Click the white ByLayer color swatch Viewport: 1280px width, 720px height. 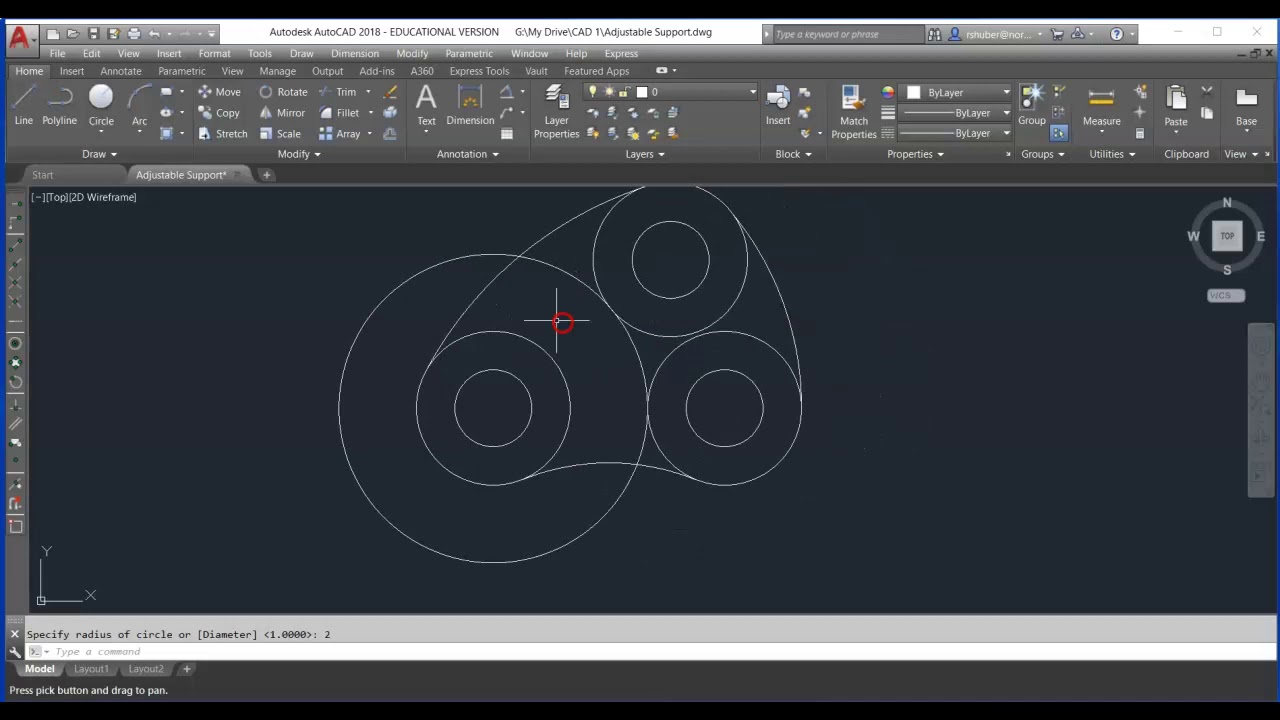[x=913, y=92]
